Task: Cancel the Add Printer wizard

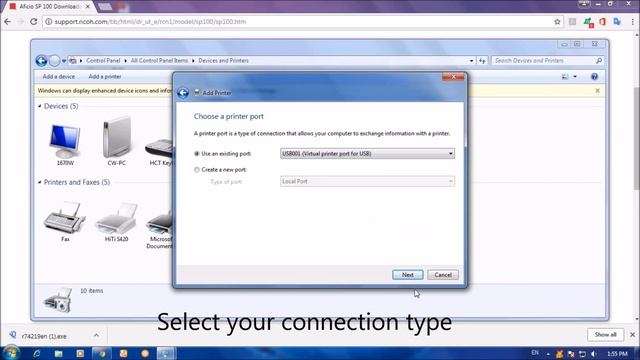Action: pyautogui.click(x=443, y=275)
